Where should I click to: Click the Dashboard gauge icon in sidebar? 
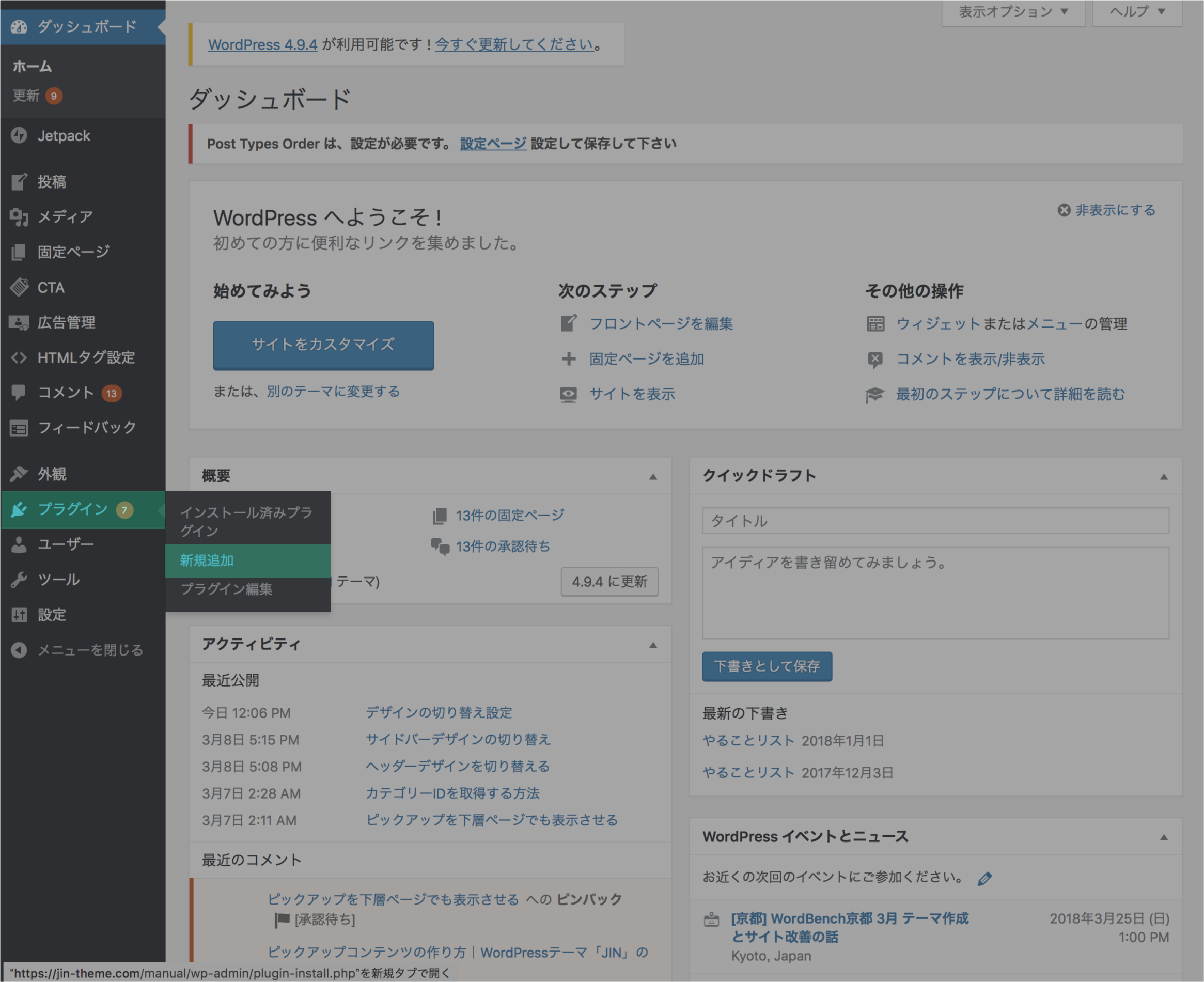point(19,26)
